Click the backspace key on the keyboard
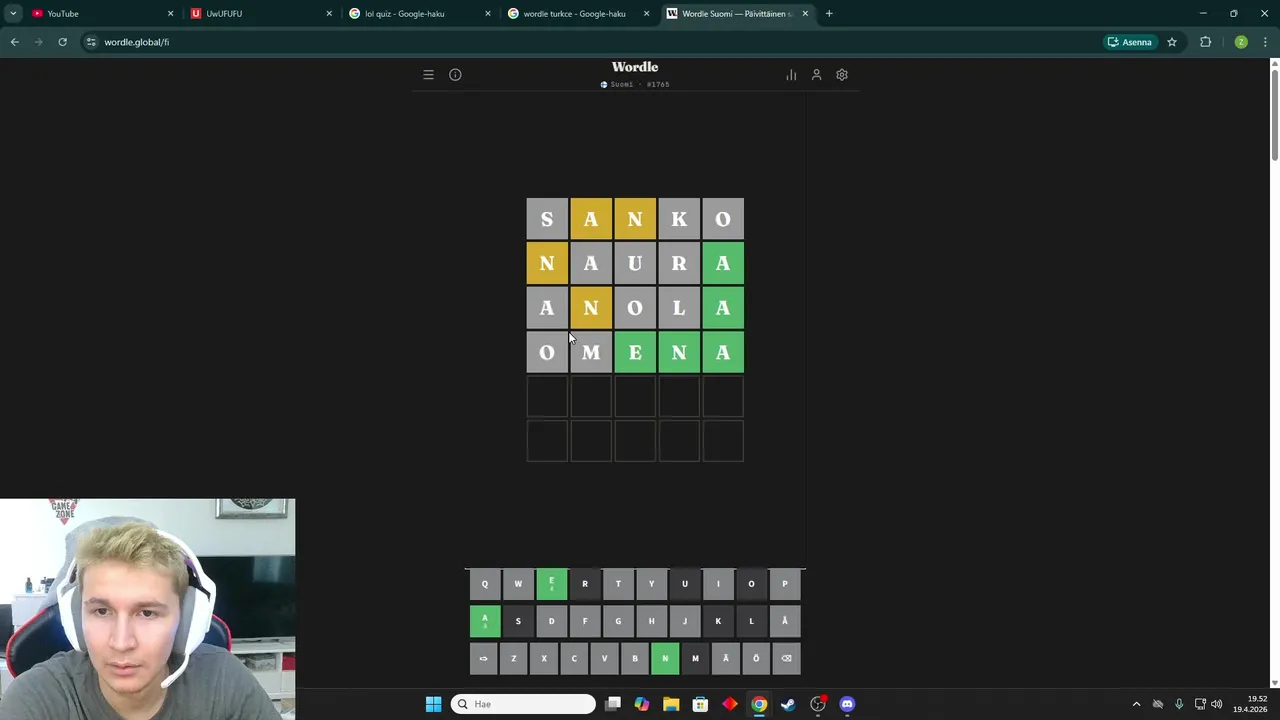Viewport: 1280px width, 720px height. 786,658
